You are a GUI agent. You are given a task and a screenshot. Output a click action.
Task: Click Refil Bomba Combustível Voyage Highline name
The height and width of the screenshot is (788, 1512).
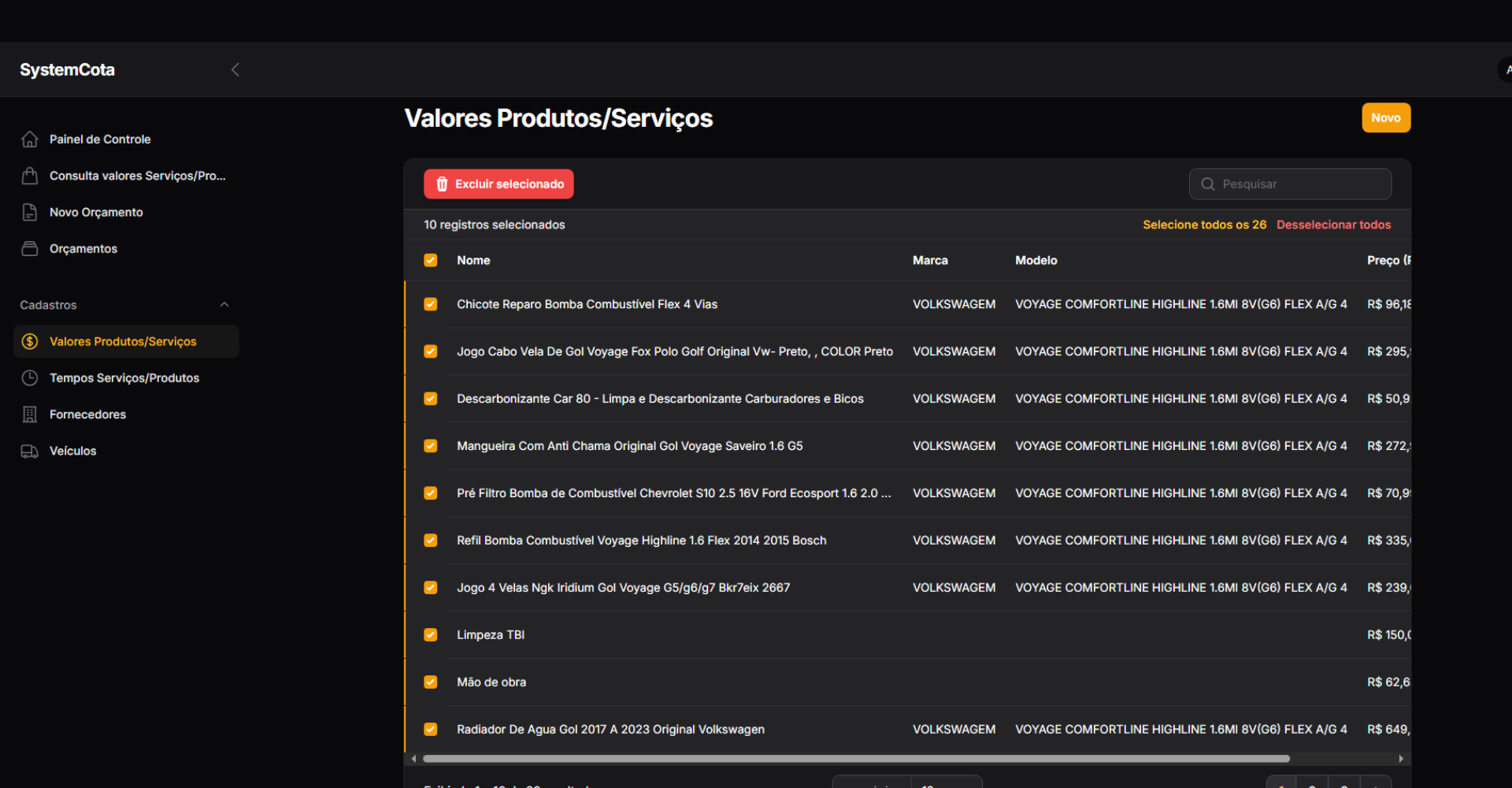pyautogui.click(x=641, y=541)
